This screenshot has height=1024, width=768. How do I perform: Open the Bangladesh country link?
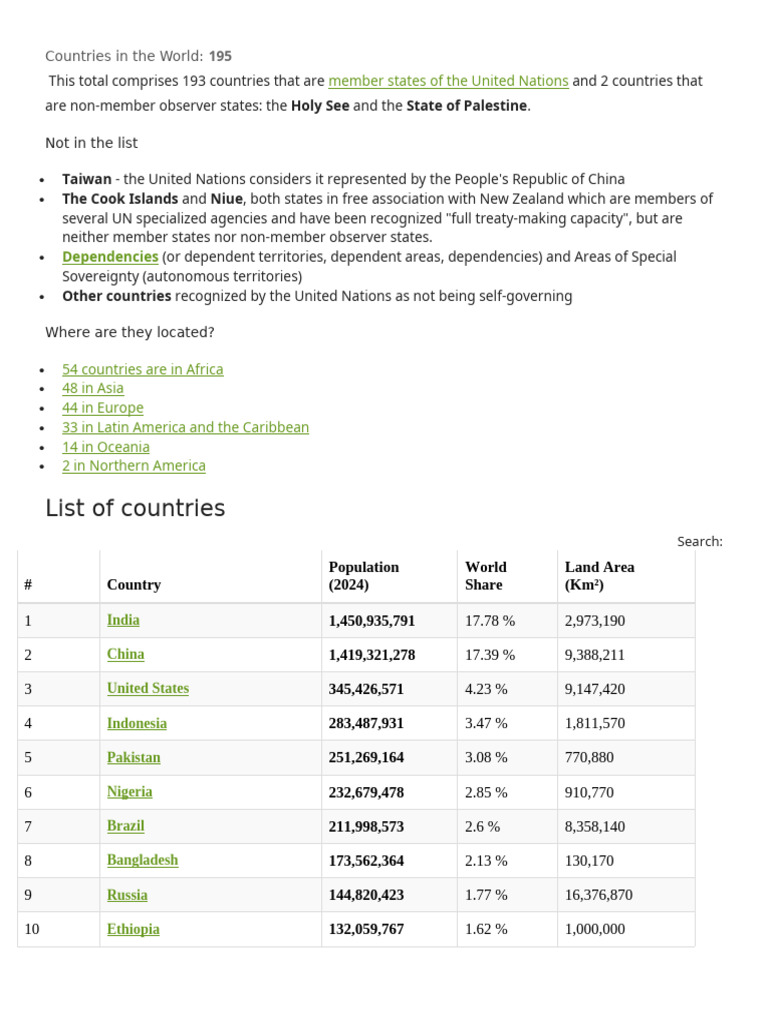coord(143,860)
